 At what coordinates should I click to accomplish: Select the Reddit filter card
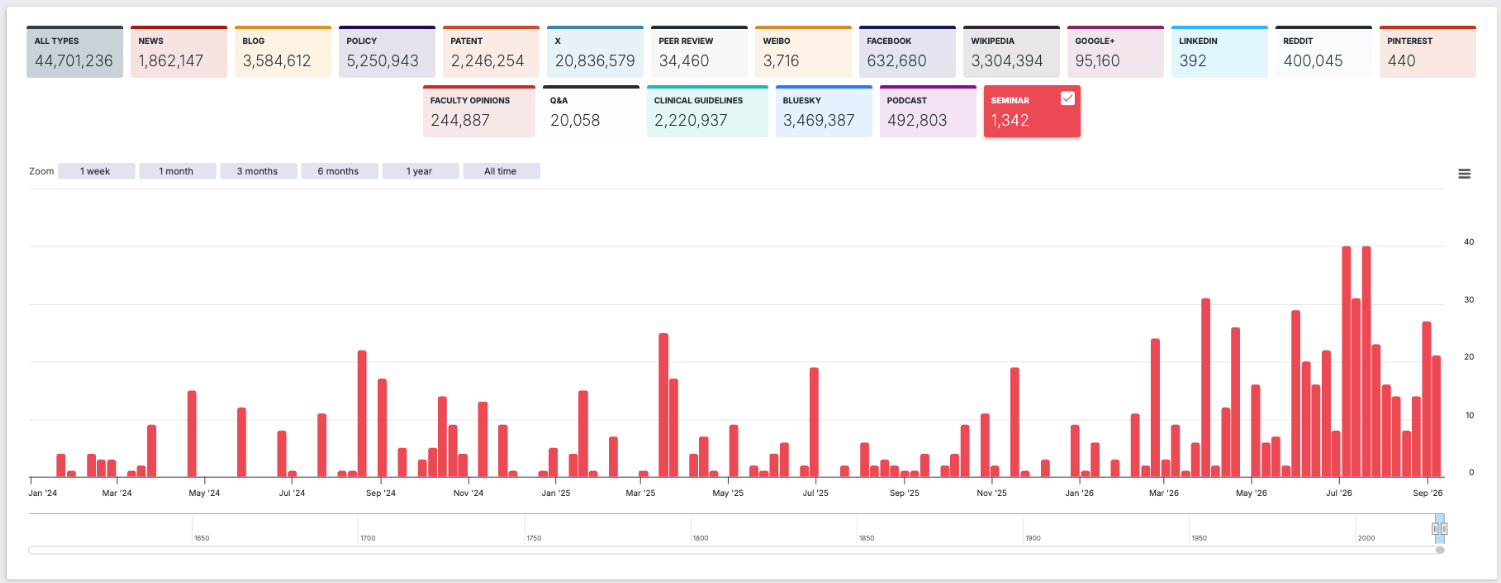(1323, 52)
